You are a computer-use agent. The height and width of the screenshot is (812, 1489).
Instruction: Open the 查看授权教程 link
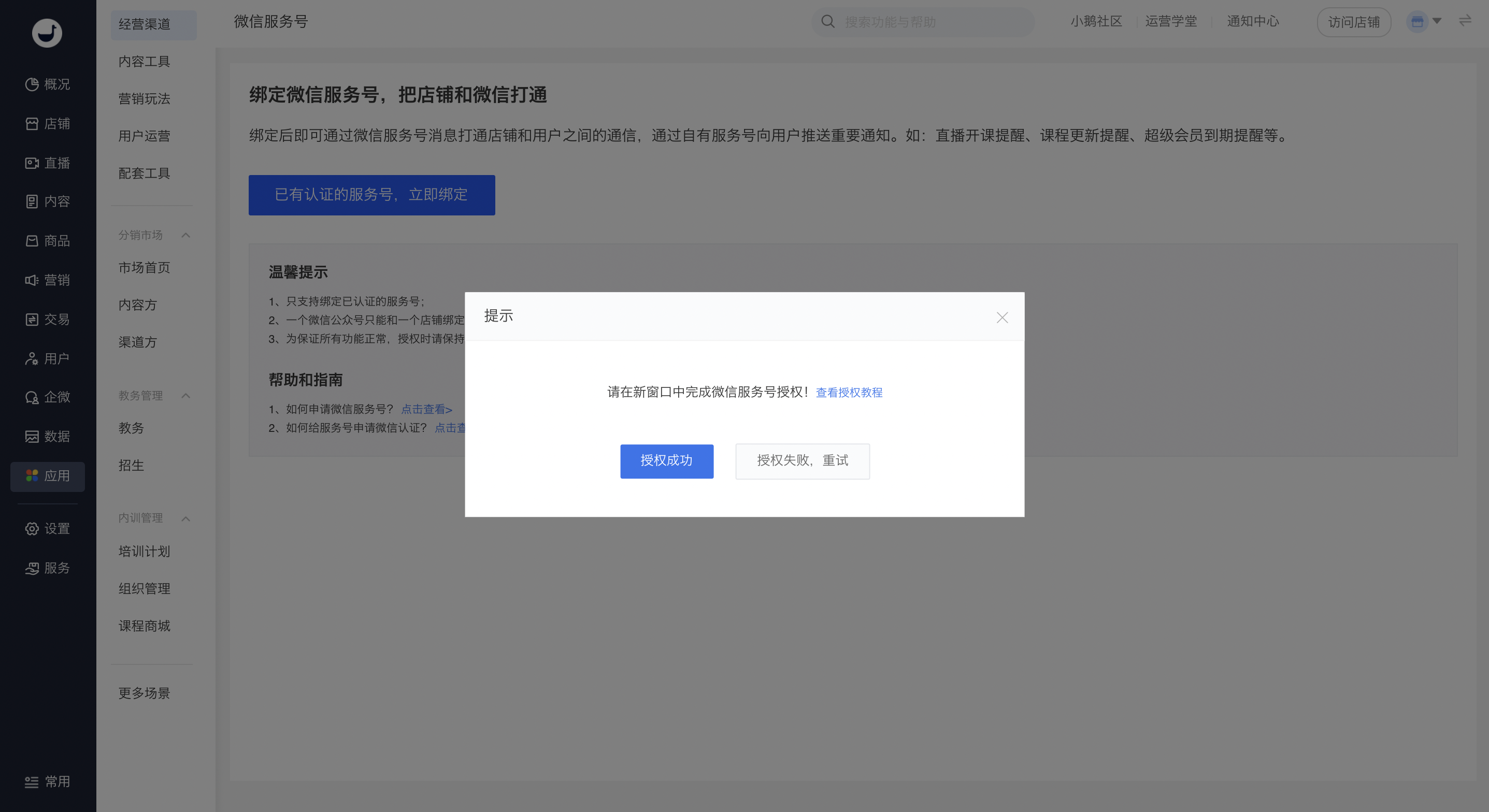[x=849, y=393]
